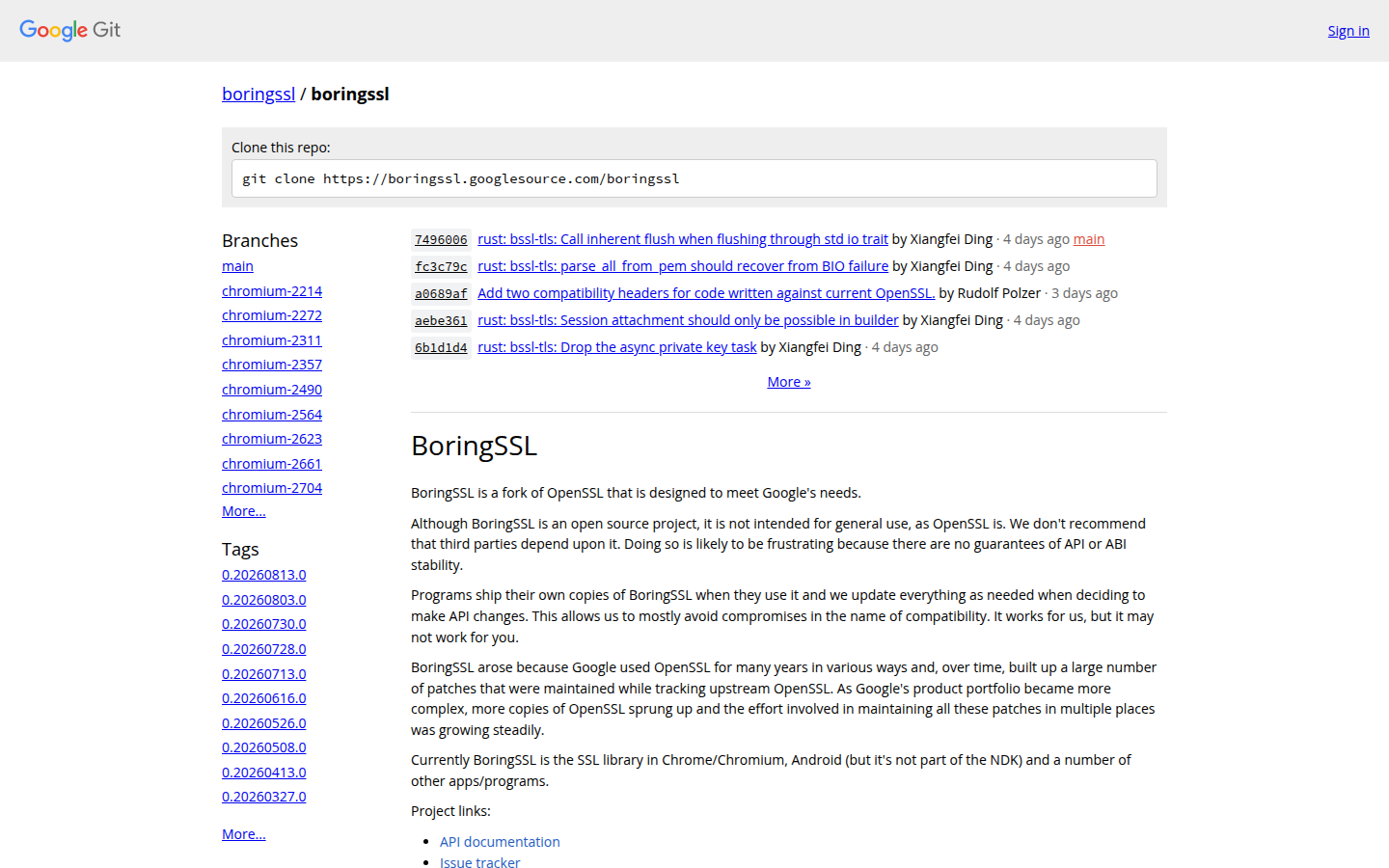Open commit dropping async private key task
Viewport: 1389px width, 868px height.
pyautogui.click(x=617, y=347)
